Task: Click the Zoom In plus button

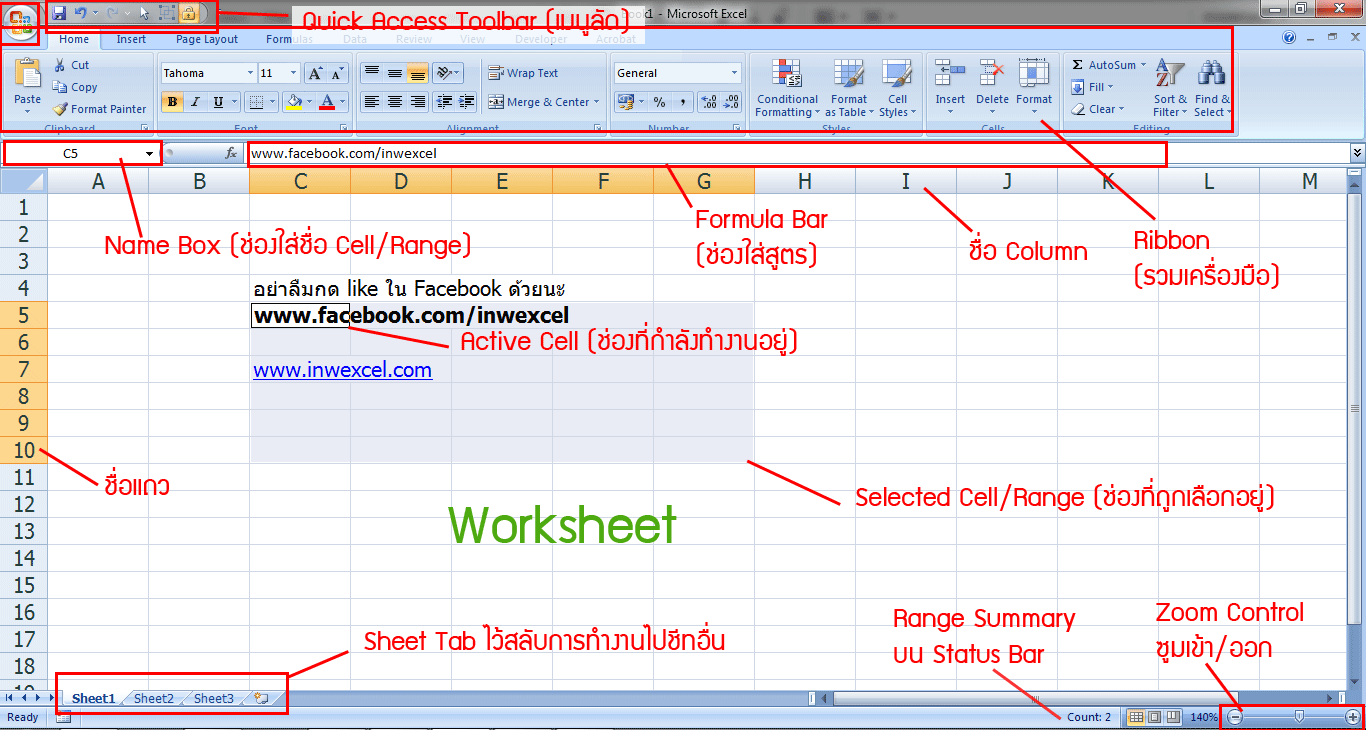Action: [1353, 717]
